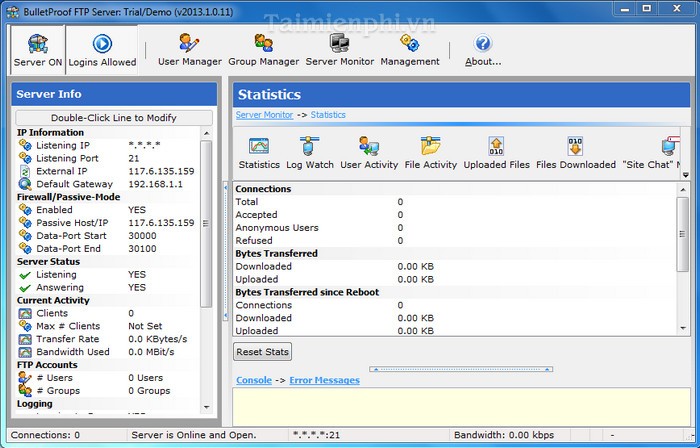Click the Default Gateway icon
Screen dimensions: 700x448
pos(25,184)
